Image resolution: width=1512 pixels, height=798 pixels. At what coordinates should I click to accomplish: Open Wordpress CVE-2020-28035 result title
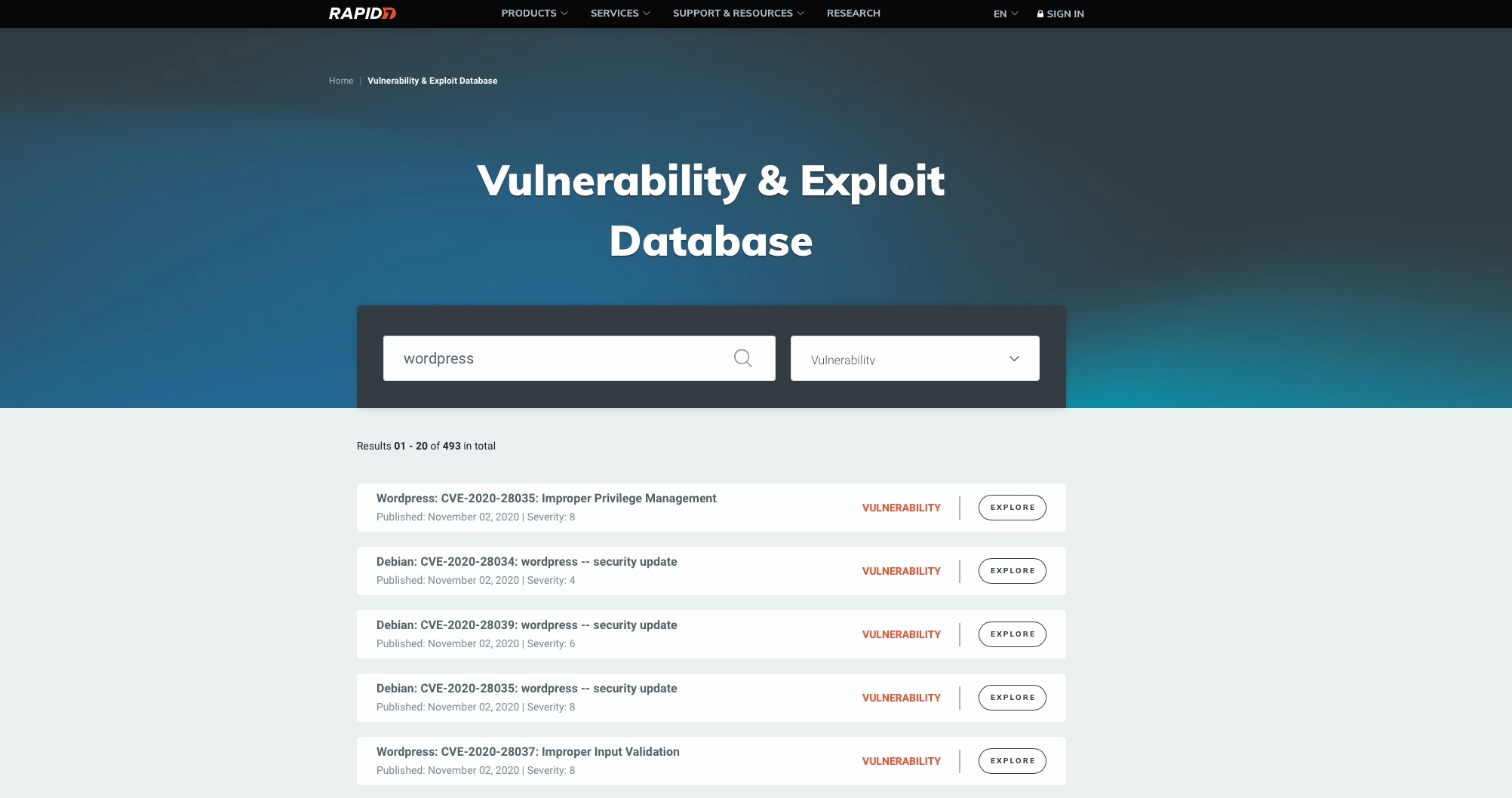[546, 499]
